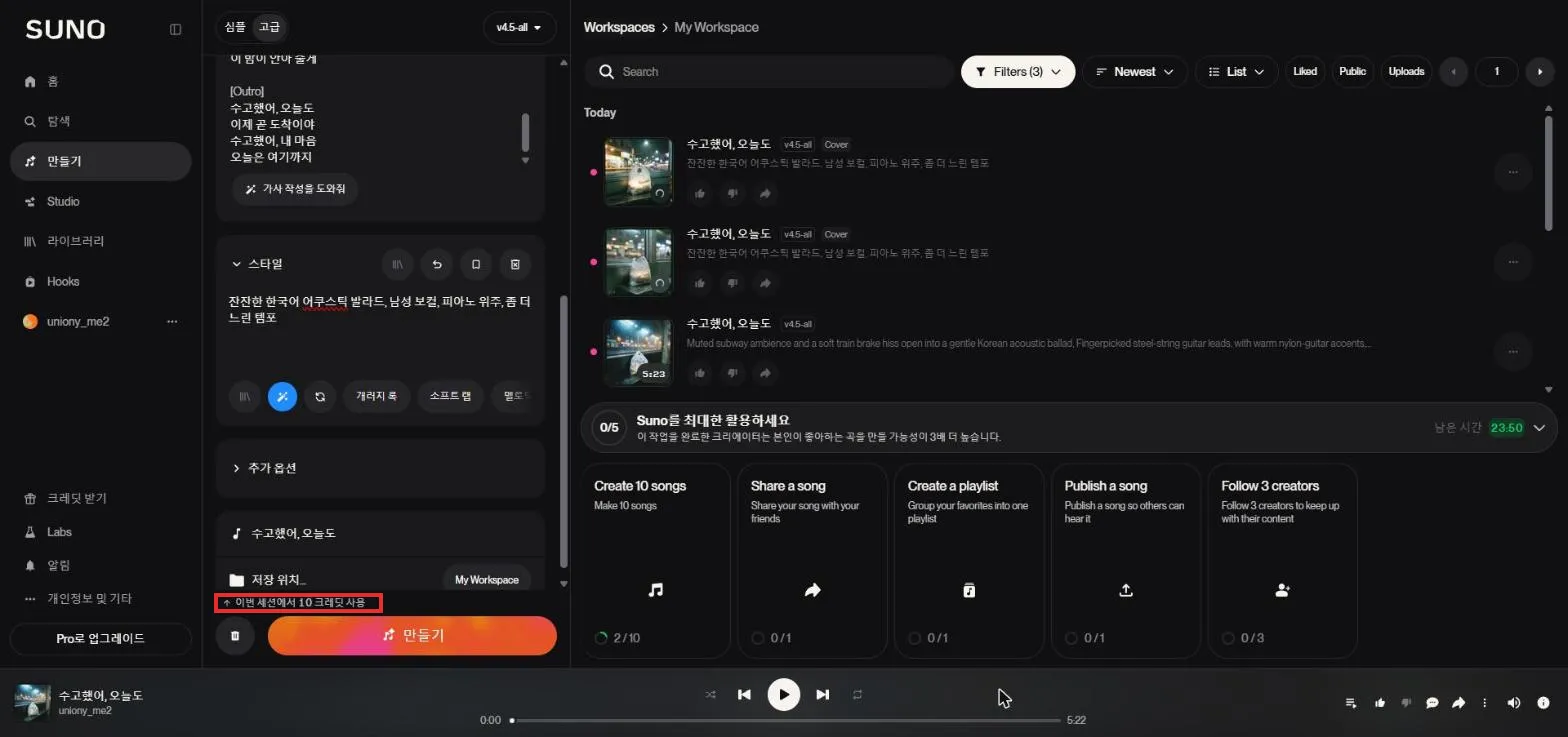Like the currently playing song in player bar
Image resolution: width=1568 pixels, height=737 pixels.
(1380, 703)
